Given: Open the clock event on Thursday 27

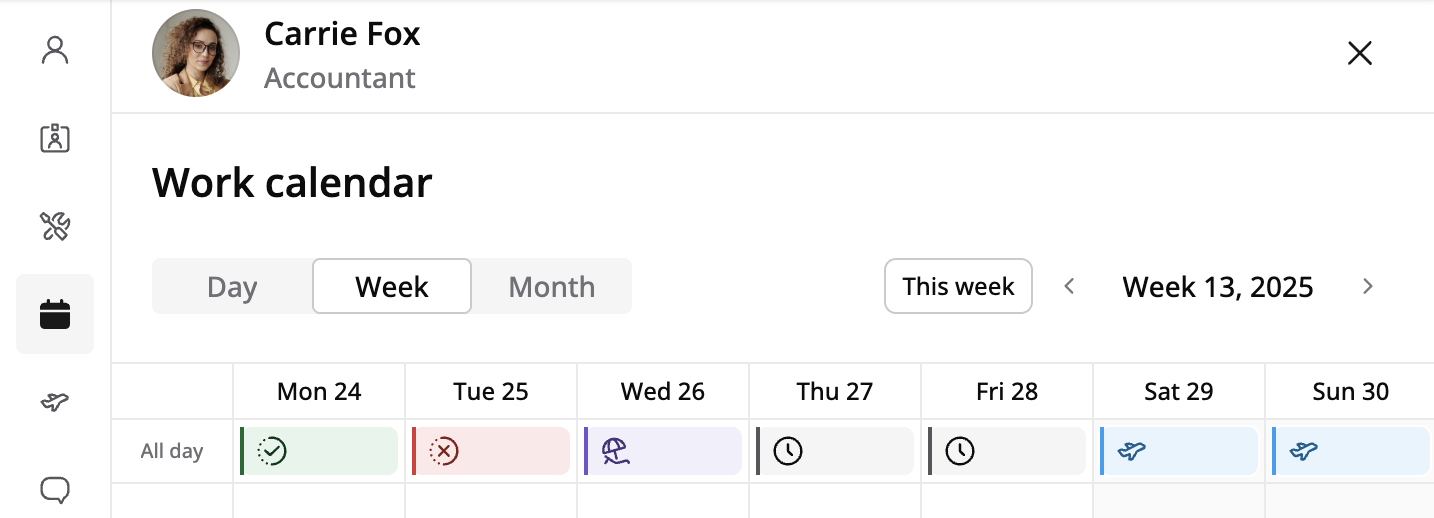Looking at the screenshot, I should 836,451.
